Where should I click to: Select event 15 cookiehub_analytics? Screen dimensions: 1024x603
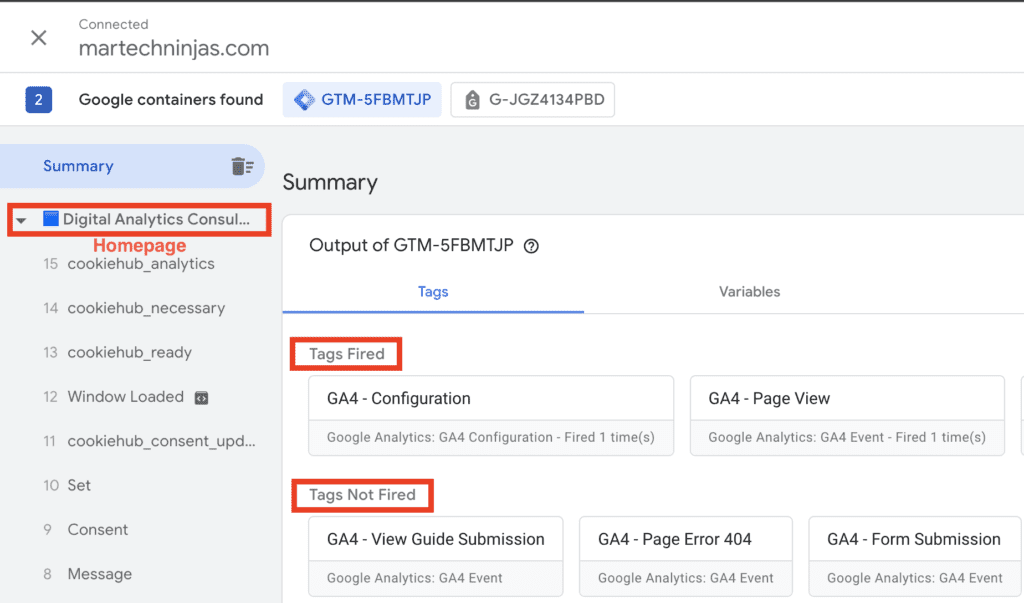pos(140,264)
